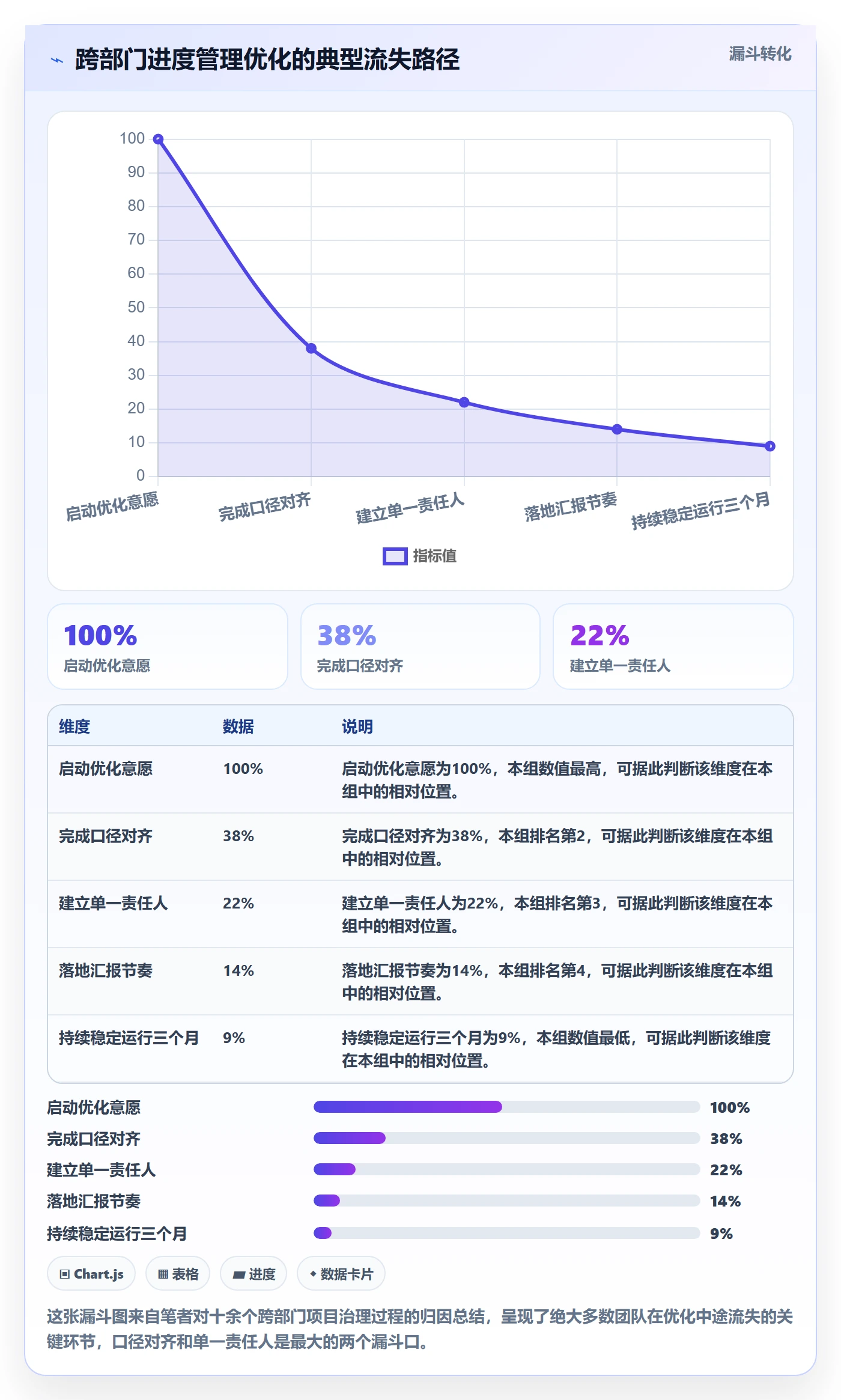Click the 完成口径对齐 progress bar
This screenshot has height=1400, width=841.
pos(507,1138)
